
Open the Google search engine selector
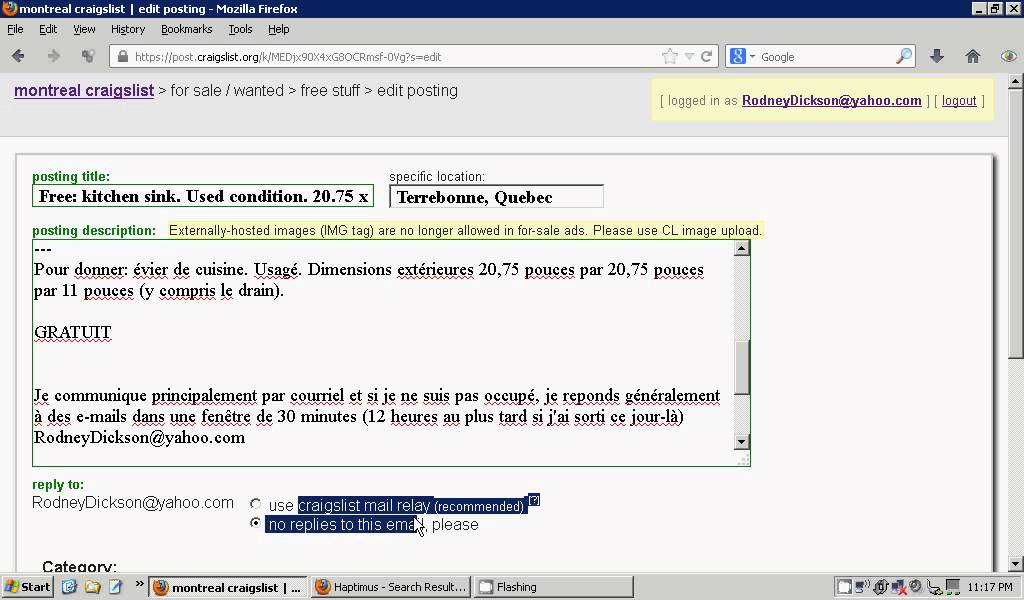point(742,57)
